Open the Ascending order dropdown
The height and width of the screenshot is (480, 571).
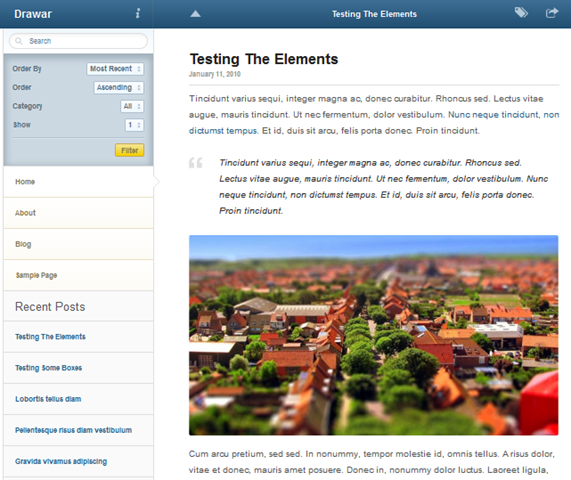tap(118, 87)
